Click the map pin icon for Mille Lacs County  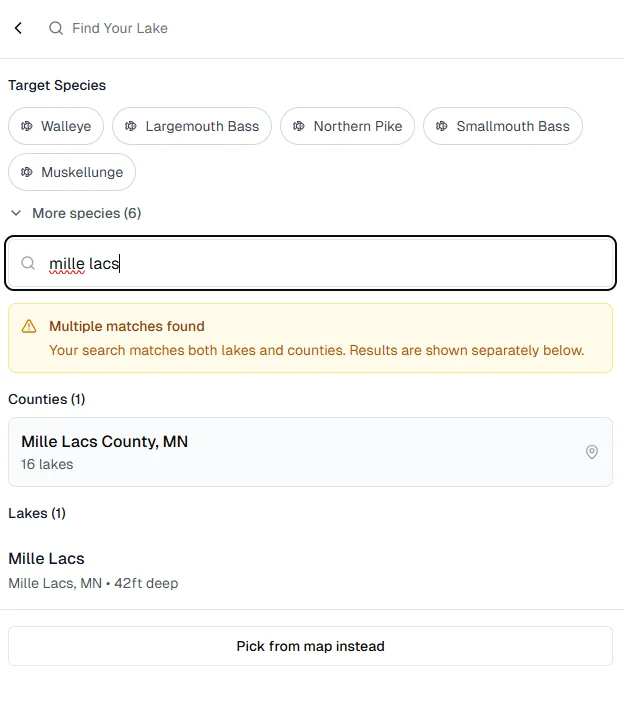pos(592,452)
